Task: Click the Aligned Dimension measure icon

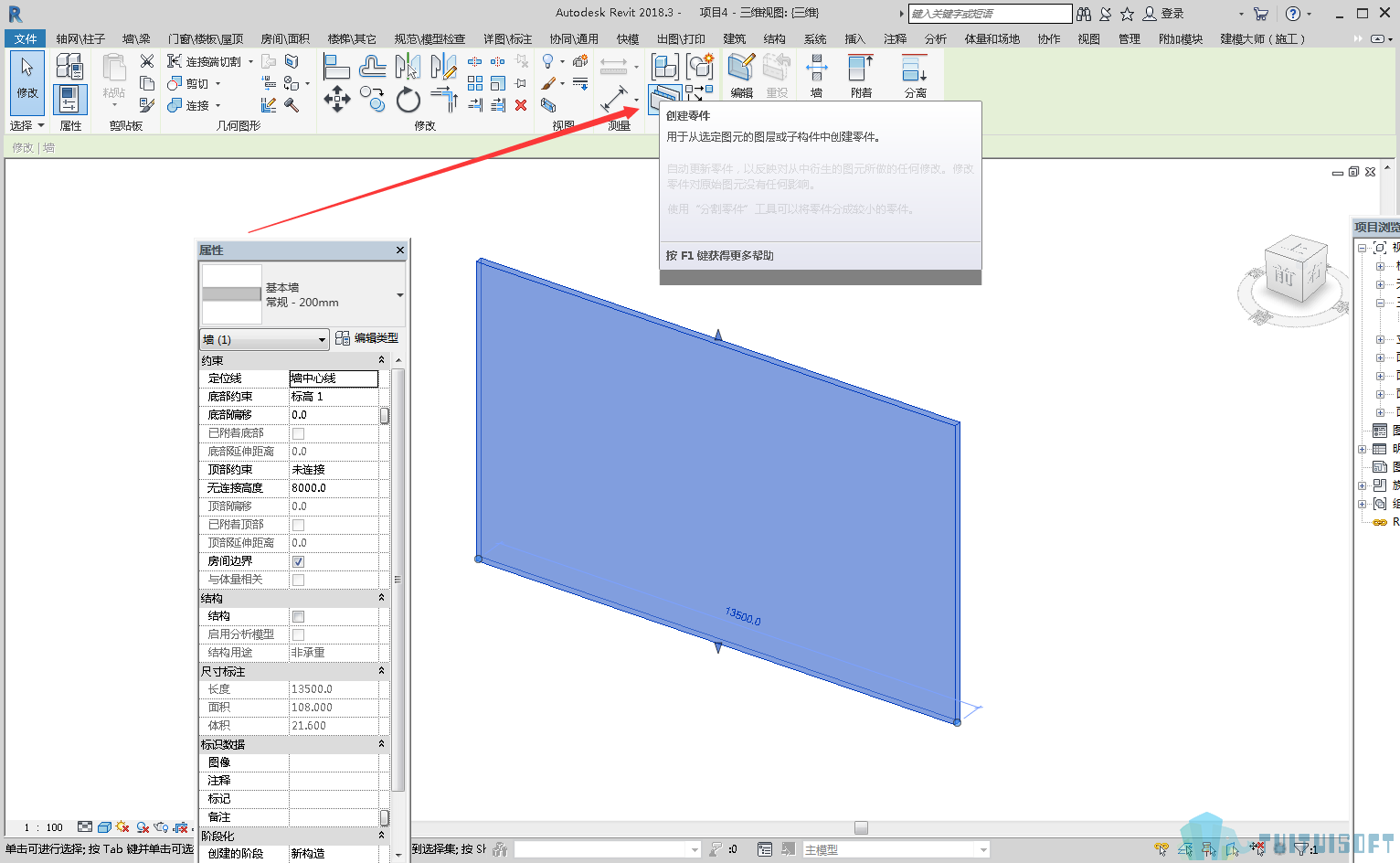Action: 614,99
